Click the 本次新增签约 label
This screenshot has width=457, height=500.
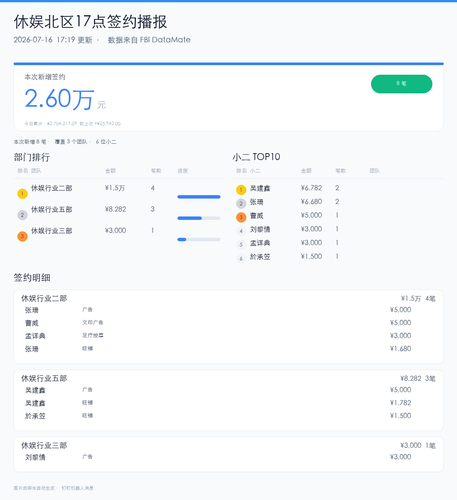pyautogui.click(x=45, y=77)
